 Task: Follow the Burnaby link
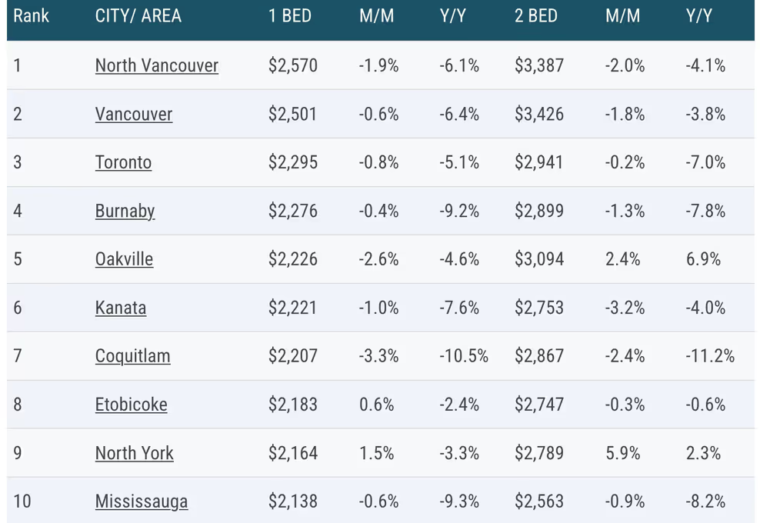124,211
